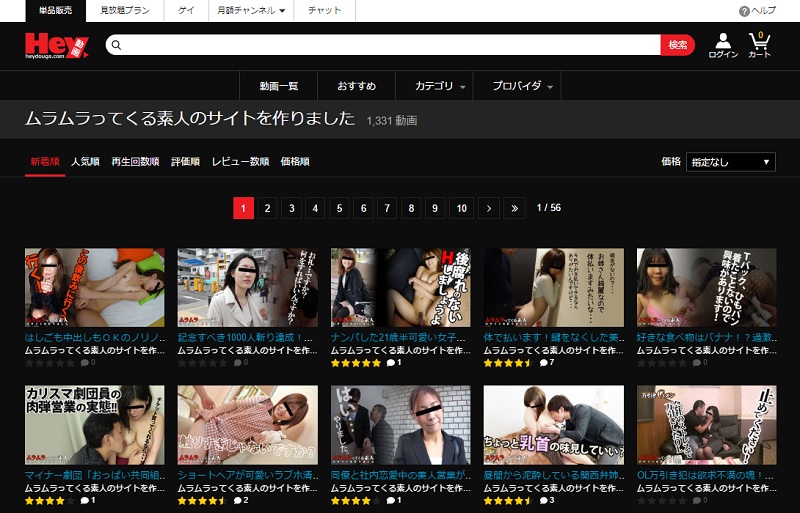Image resolution: width=800 pixels, height=513 pixels.
Task: Open the 月額チャンネル dropdown tab
Action: click(x=251, y=10)
